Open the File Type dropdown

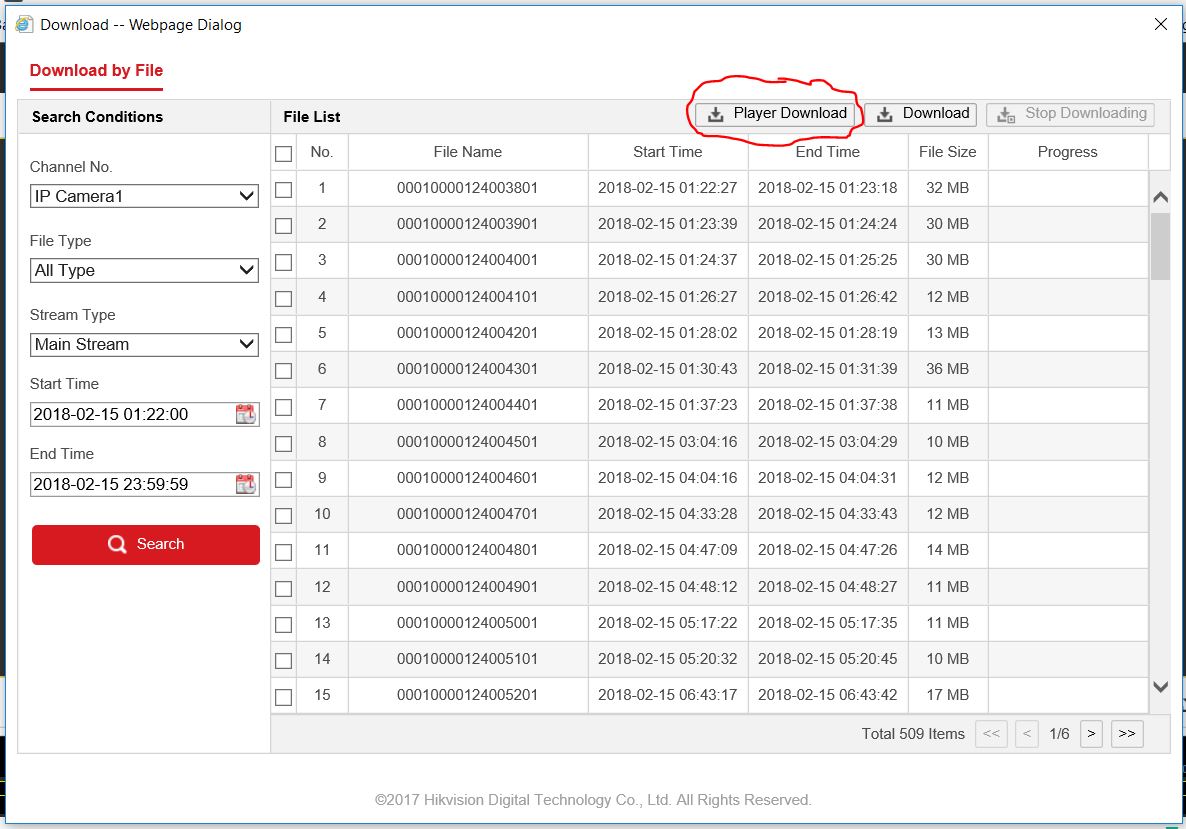[x=145, y=270]
